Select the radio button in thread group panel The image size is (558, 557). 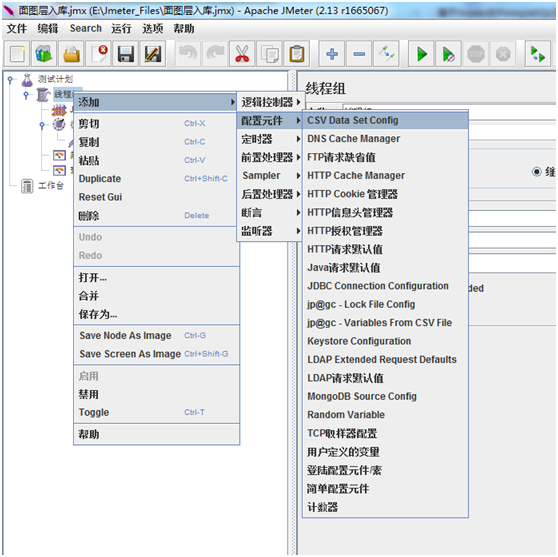coord(536,172)
